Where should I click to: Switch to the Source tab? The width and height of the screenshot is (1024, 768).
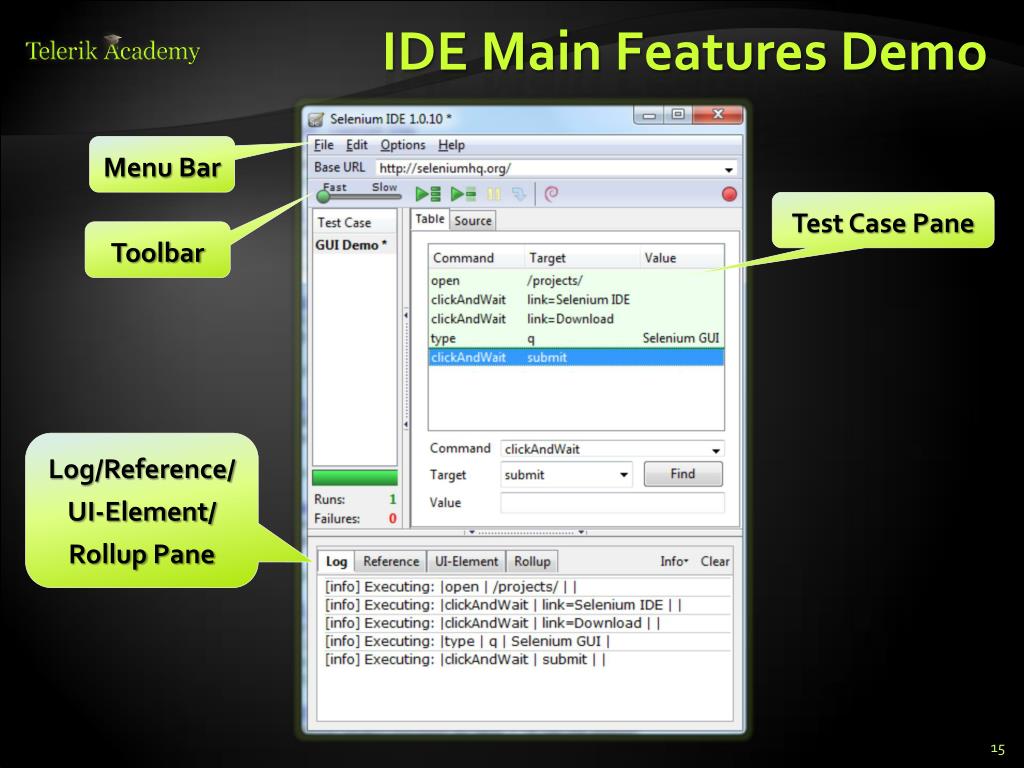tap(473, 221)
